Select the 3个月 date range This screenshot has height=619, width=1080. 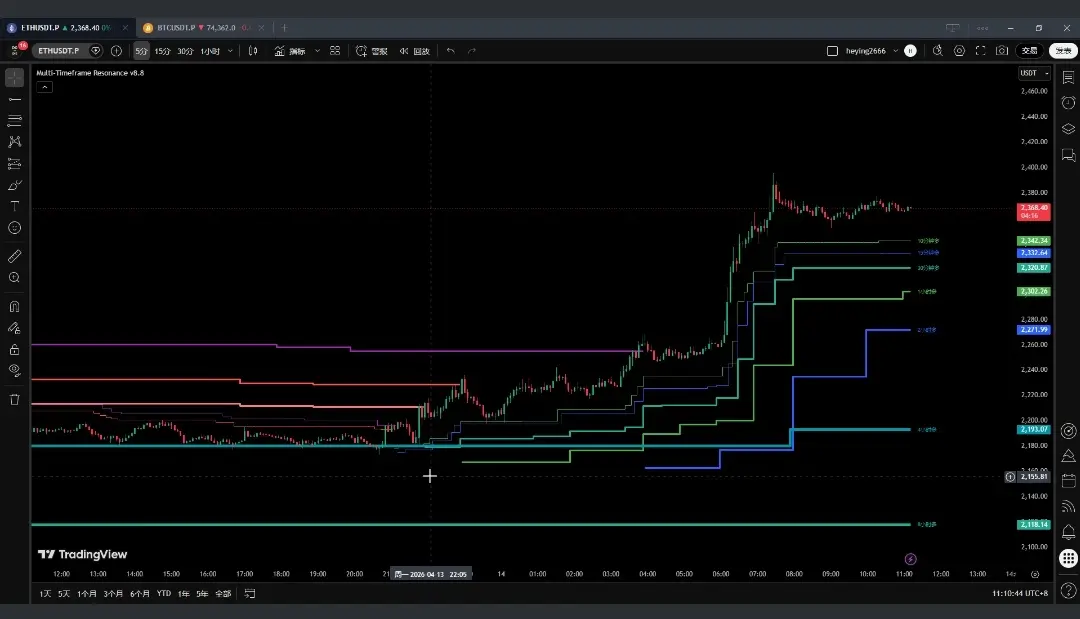coord(113,594)
